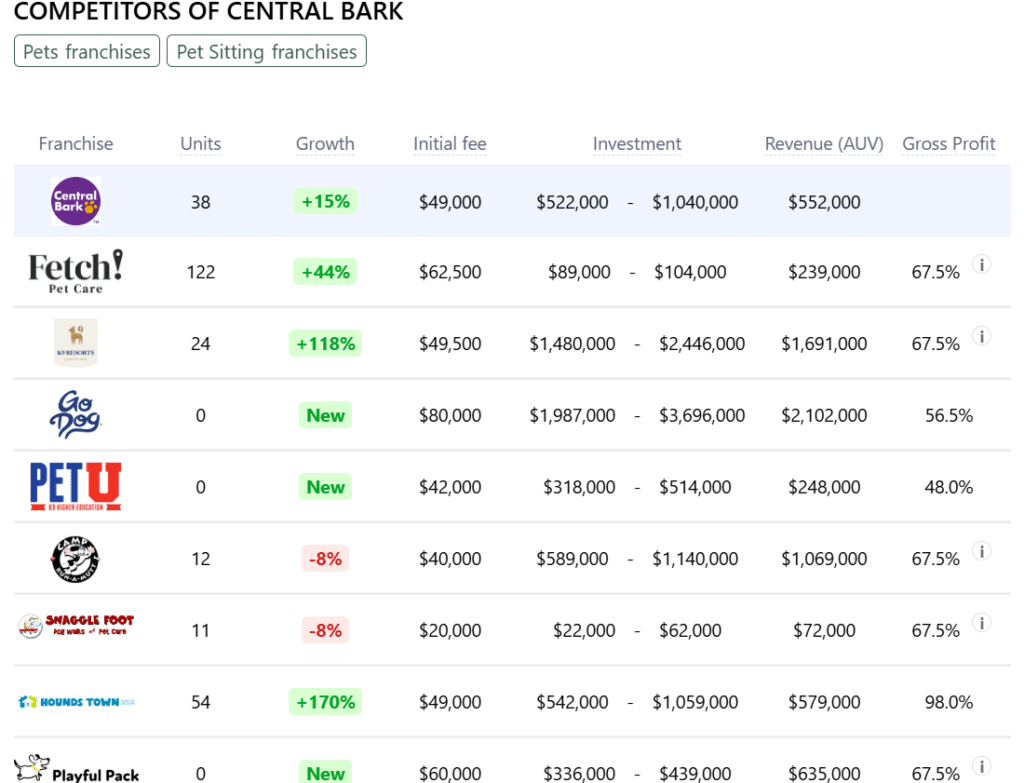
Task: Open the Hounds Town USA logo
Action: coord(76,702)
